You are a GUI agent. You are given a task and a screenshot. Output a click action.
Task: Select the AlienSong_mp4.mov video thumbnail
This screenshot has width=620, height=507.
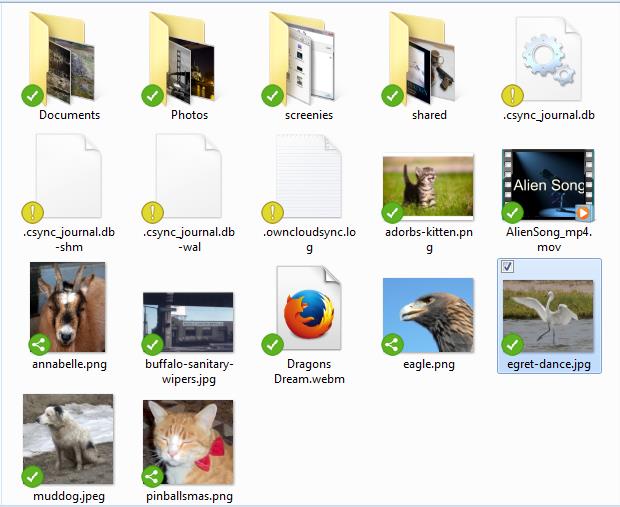coord(547,186)
